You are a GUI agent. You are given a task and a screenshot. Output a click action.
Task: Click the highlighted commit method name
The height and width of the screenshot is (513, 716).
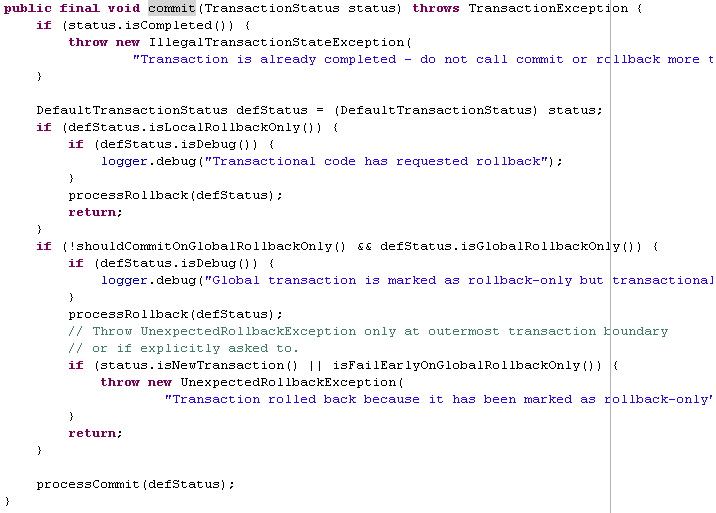tap(172, 8)
